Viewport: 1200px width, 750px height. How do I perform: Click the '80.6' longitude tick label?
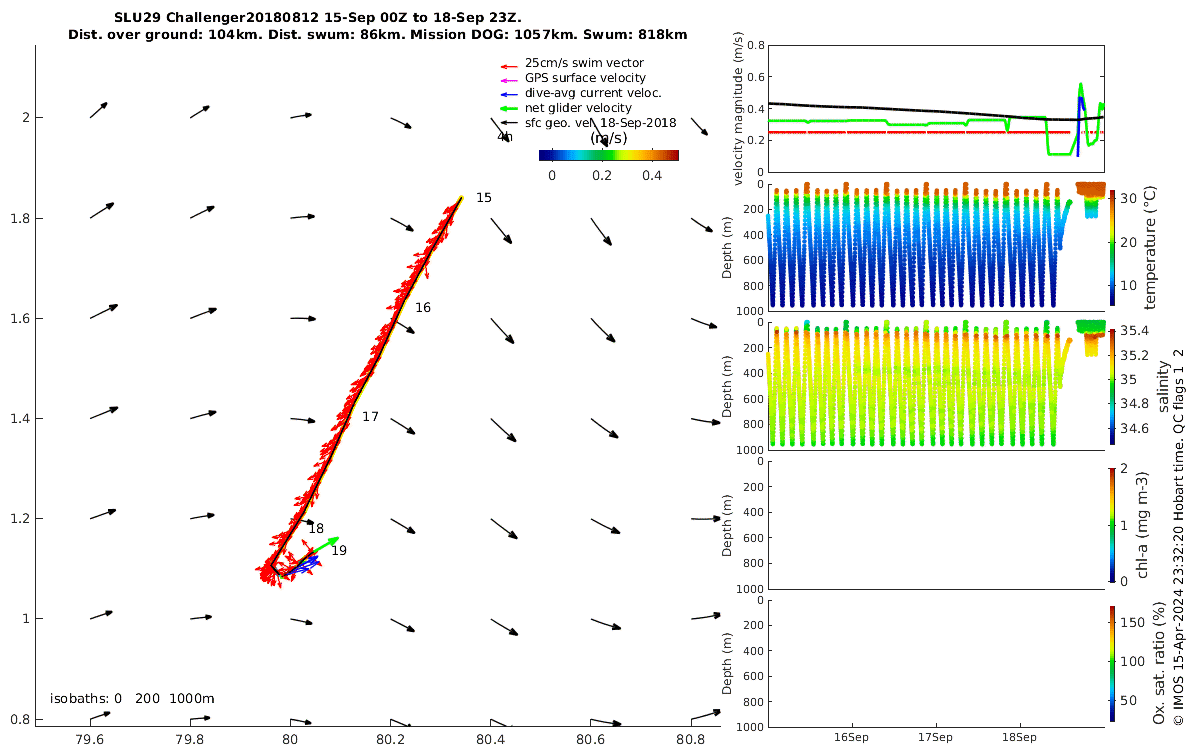pos(591,740)
